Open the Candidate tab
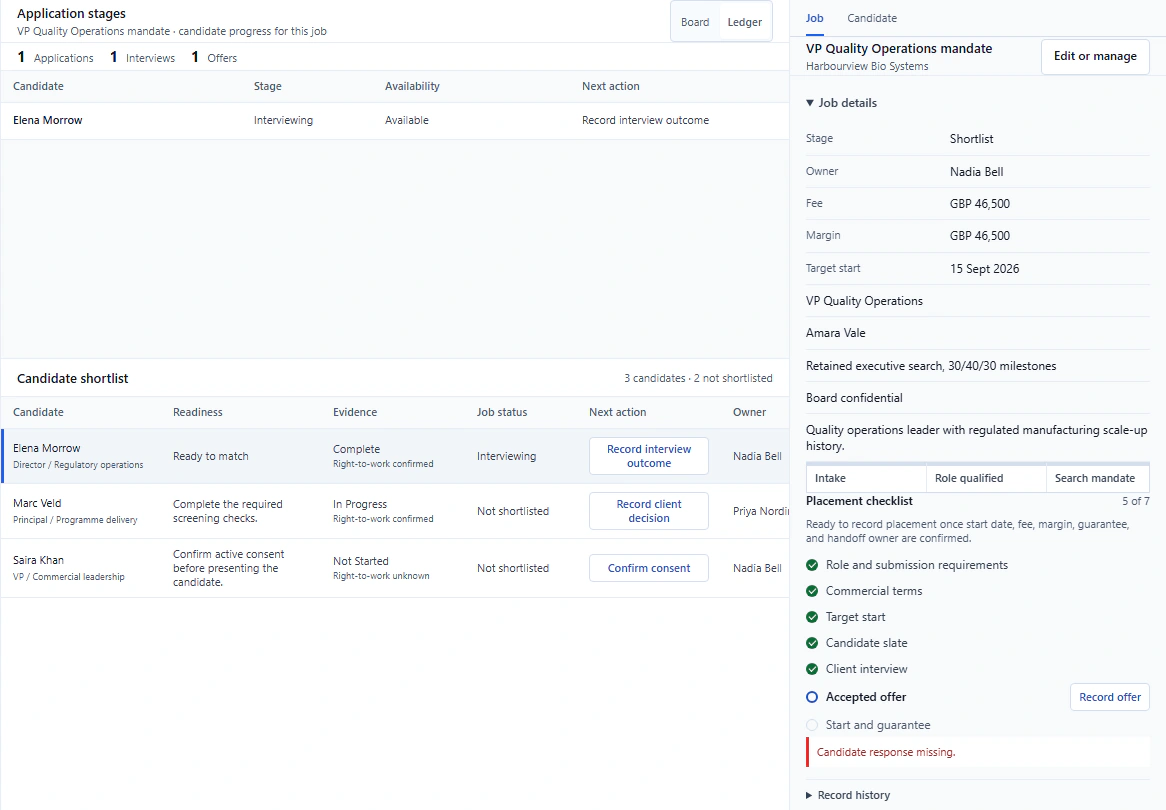1166x810 pixels. (872, 18)
